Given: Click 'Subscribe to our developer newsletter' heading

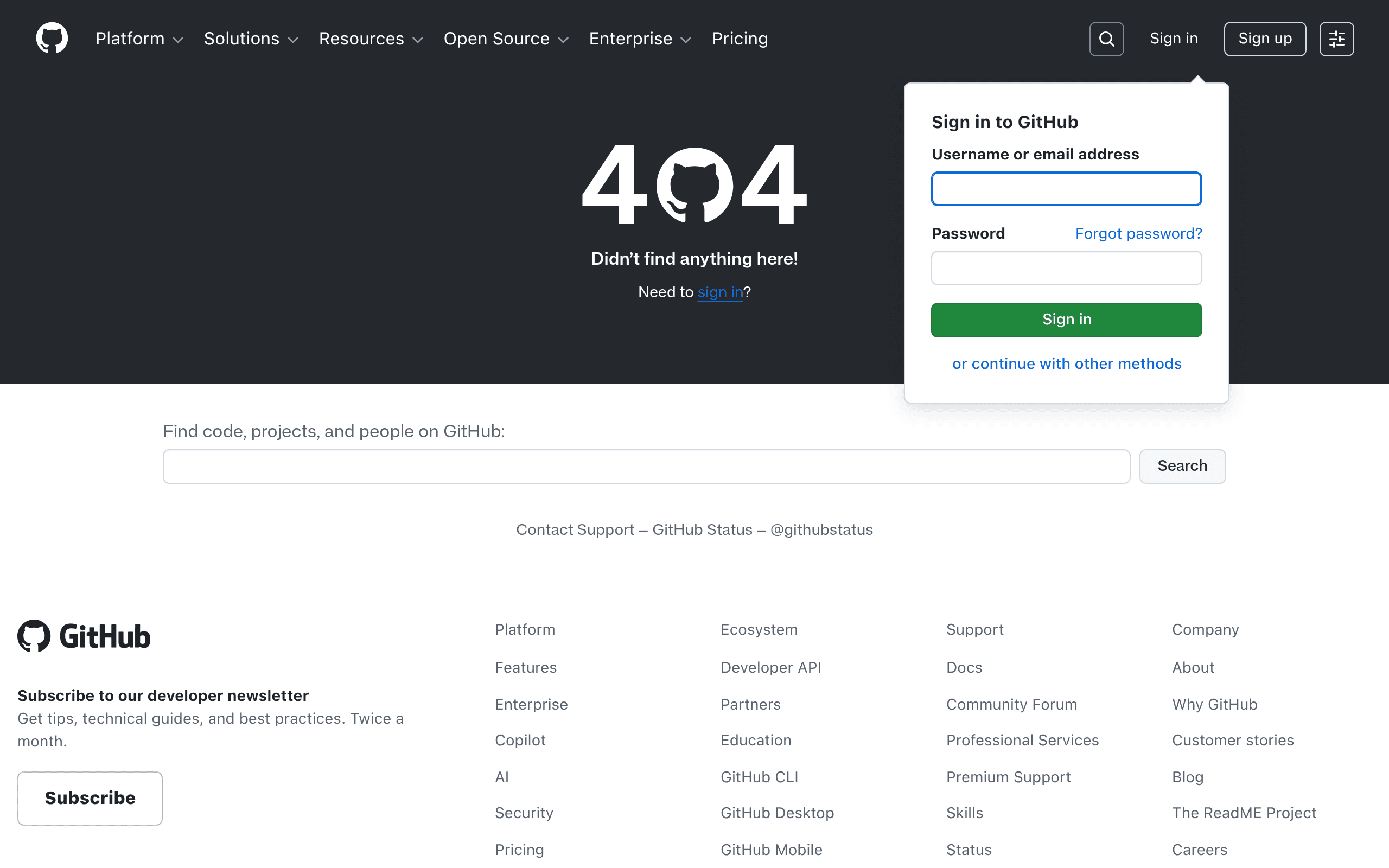Looking at the screenshot, I should [x=163, y=696].
